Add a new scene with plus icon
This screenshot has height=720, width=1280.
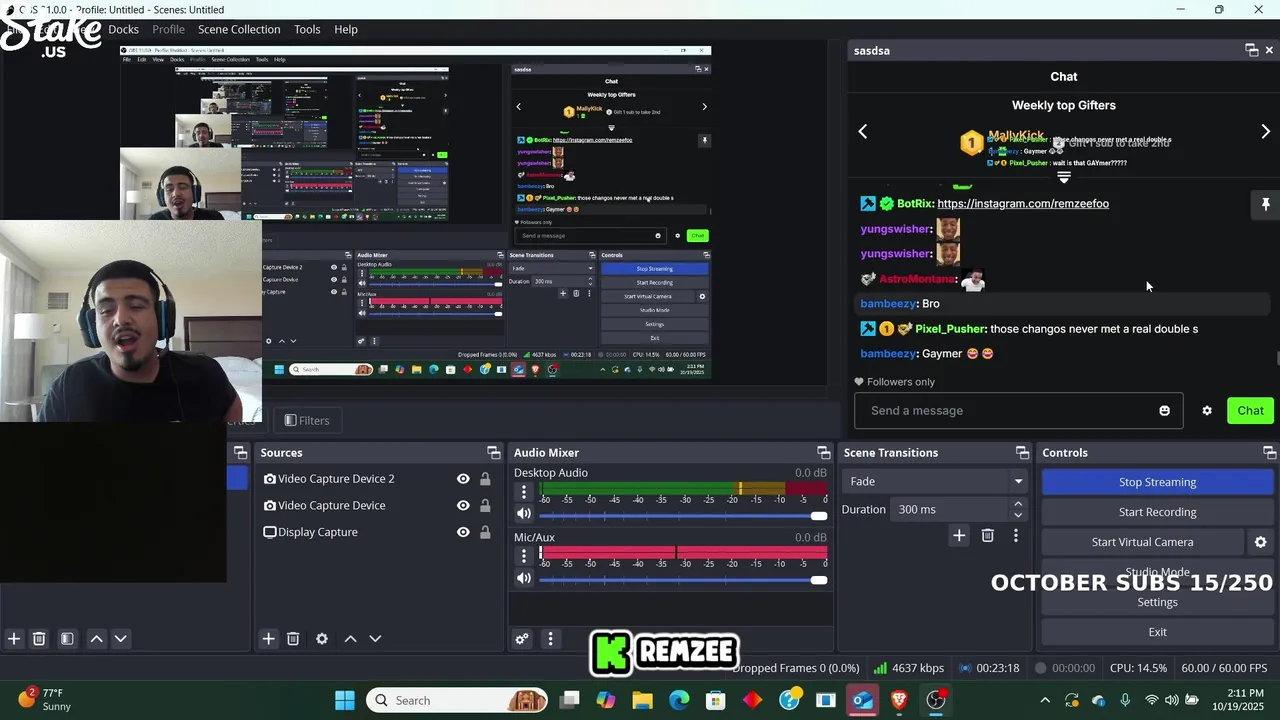click(14, 639)
